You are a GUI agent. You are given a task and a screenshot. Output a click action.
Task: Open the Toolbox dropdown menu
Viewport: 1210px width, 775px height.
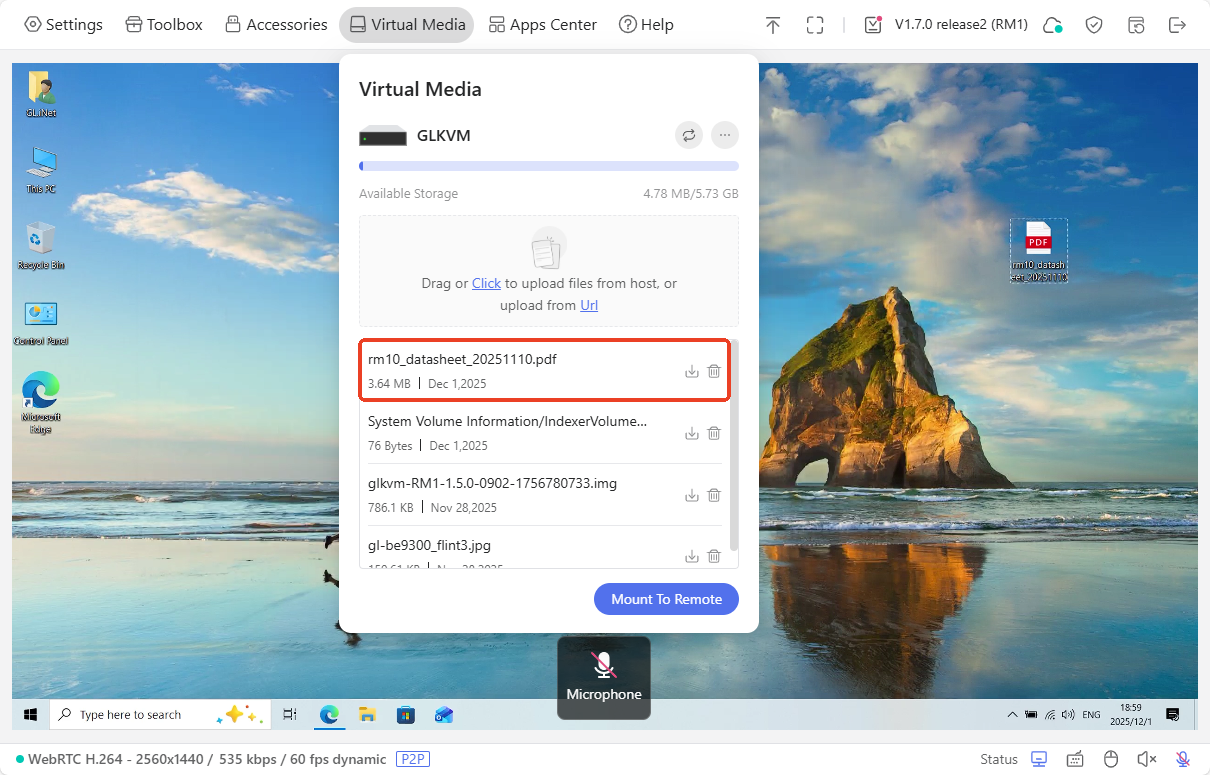tap(164, 25)
